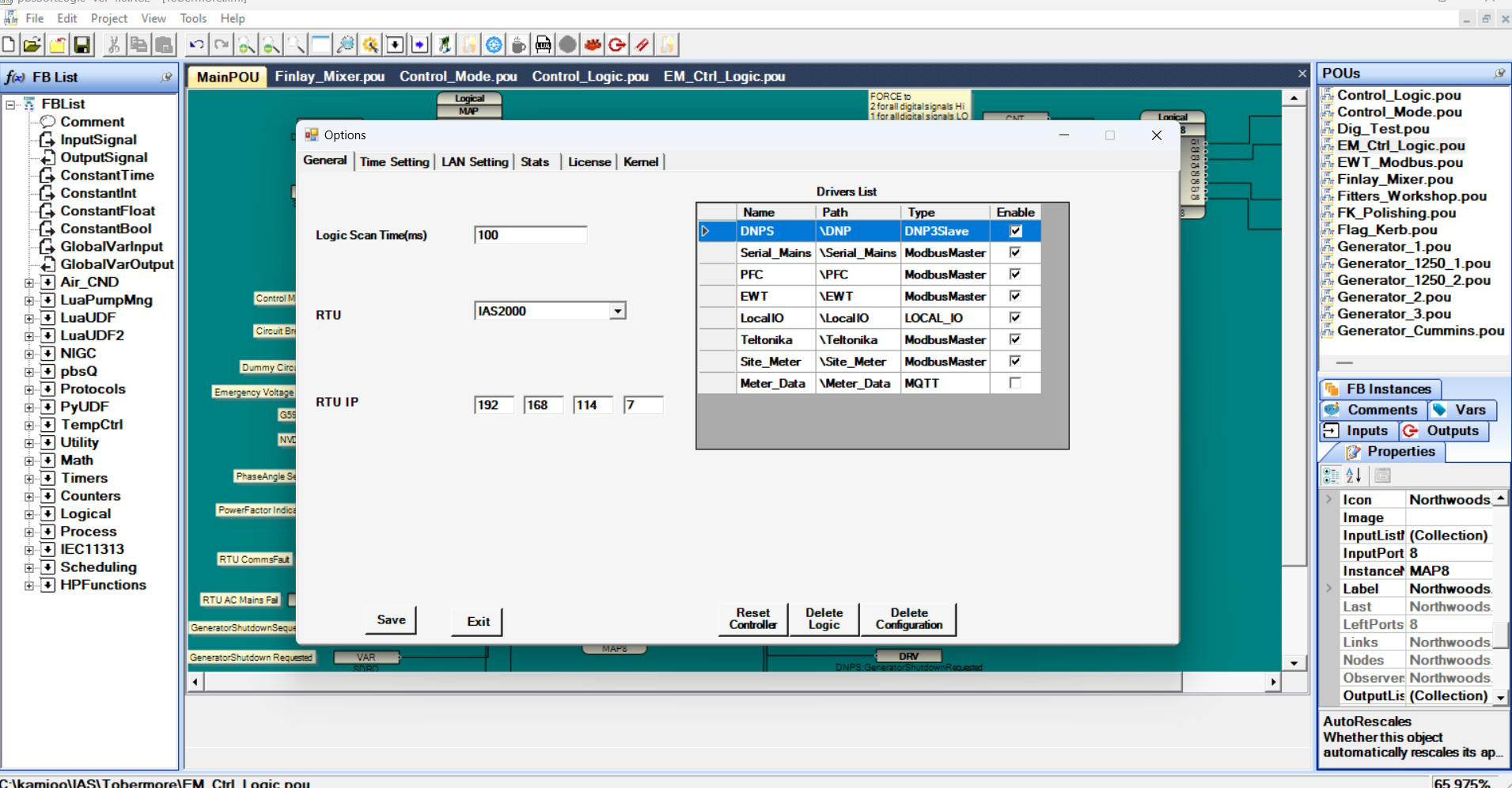The width and height of the screenshot is (1512, 788).
Task: Enable the Meter_Data driver checkbox
Action: point(1015,383)
